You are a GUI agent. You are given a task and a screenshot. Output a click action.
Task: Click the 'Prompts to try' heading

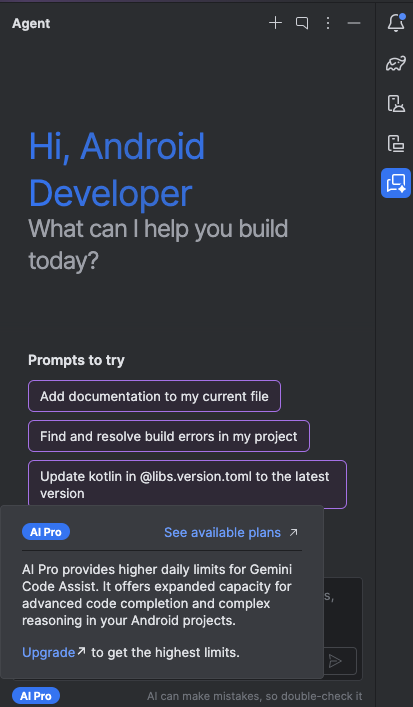pyautogui.click(x=76, y=360)
